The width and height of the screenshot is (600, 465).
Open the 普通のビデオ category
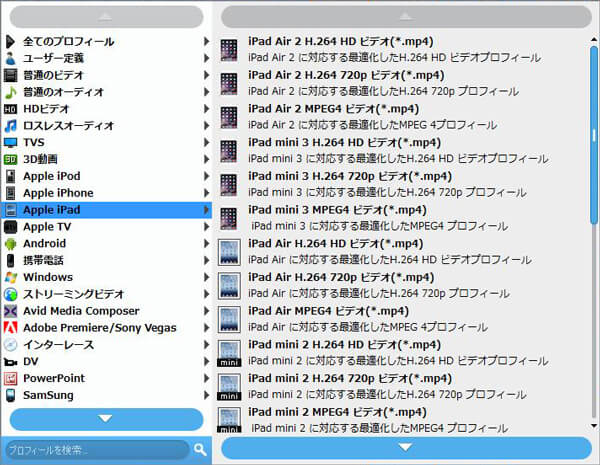107,75
